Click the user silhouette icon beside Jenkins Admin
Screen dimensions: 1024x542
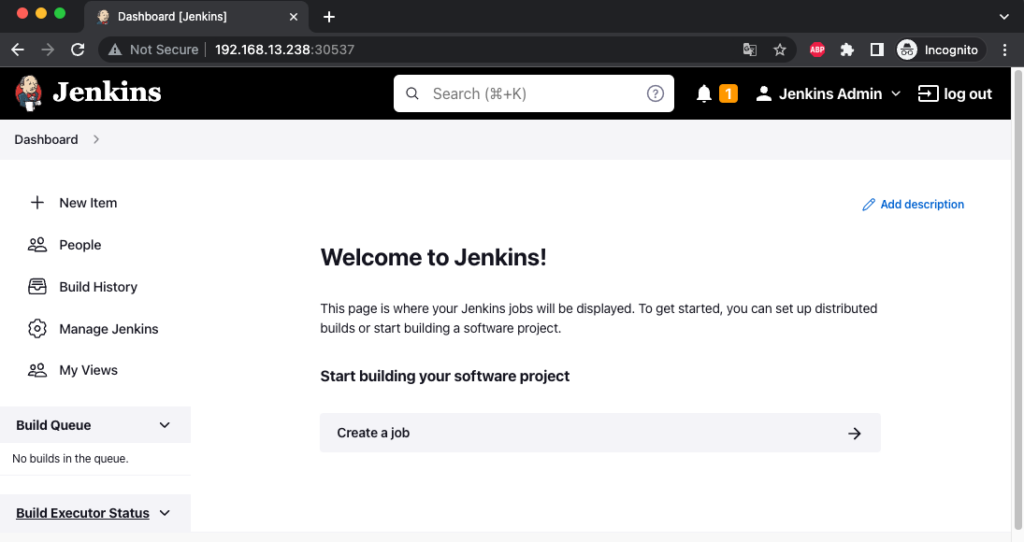pos(763,93)
